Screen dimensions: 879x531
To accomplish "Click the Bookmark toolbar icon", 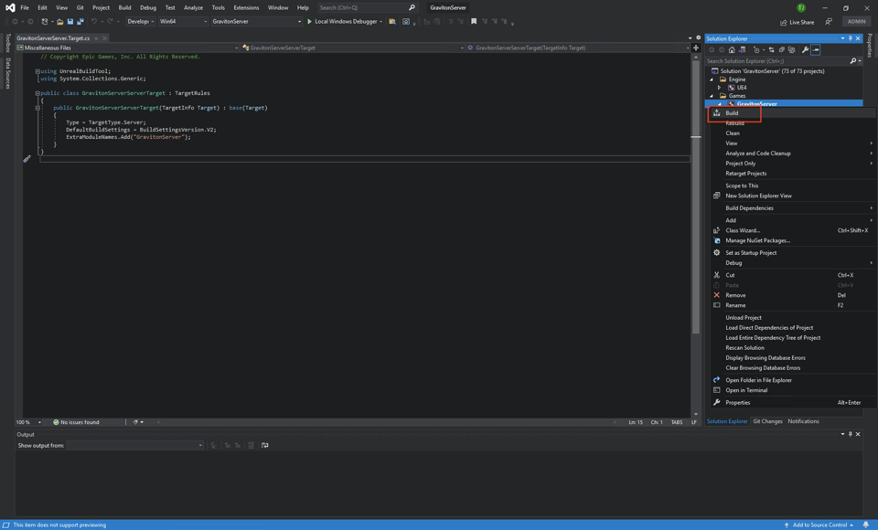I will click(x=474, y=21).
